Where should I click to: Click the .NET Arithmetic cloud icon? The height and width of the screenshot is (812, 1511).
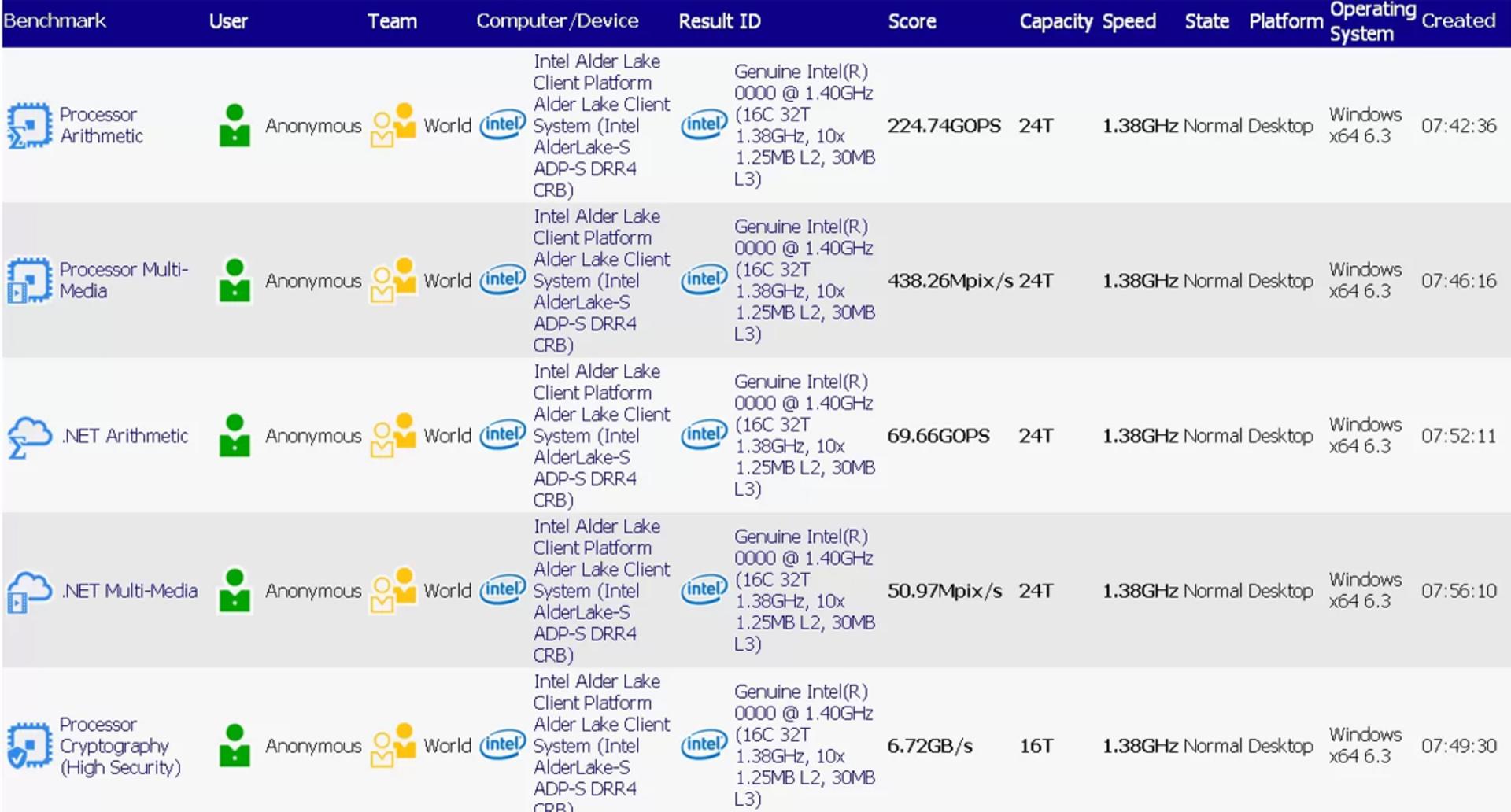click(x=30, y=437)
